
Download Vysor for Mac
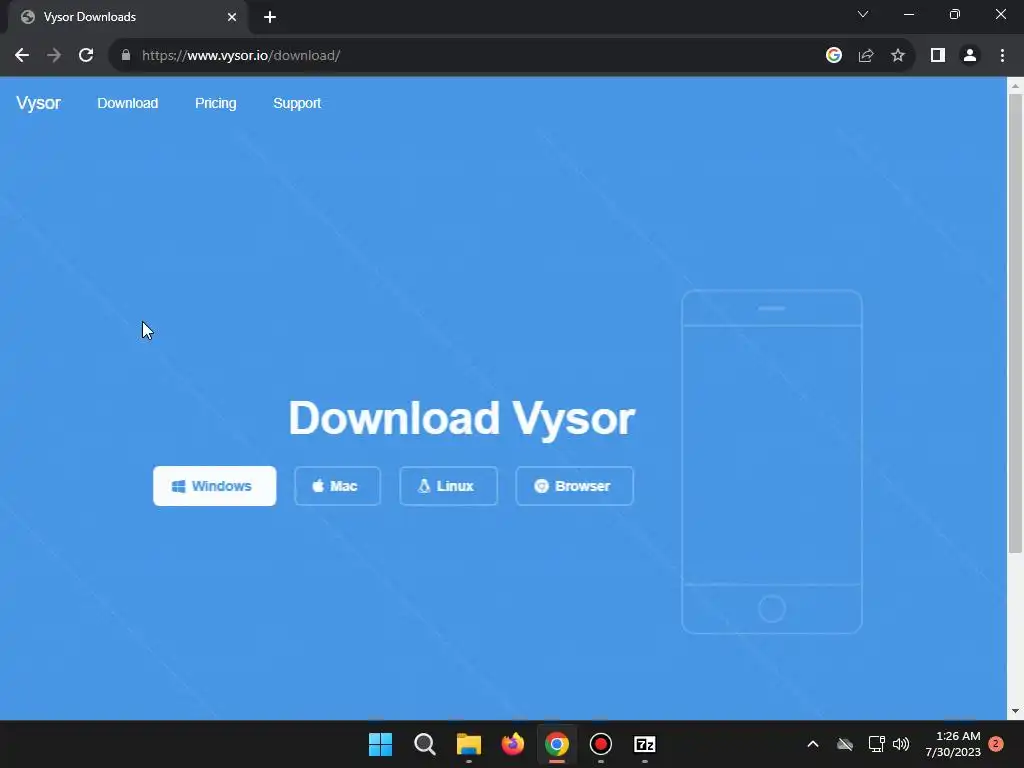[x=337, y=486]
